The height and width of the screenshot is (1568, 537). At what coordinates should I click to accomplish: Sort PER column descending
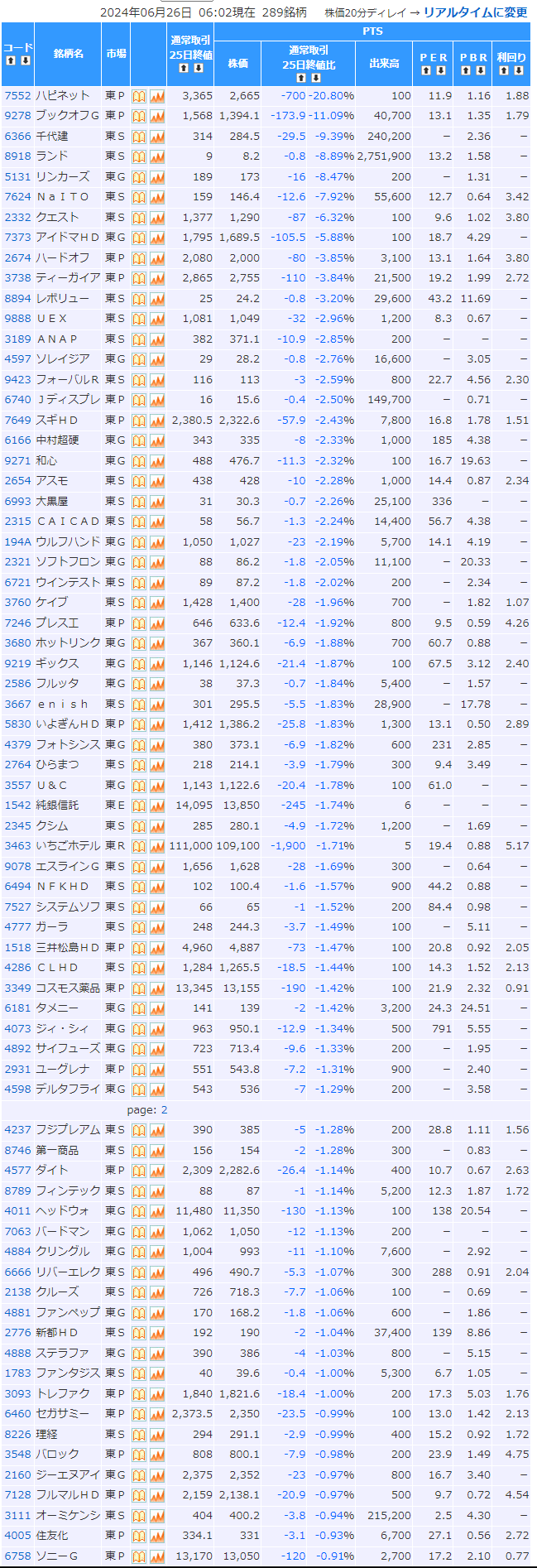[440, 70]
